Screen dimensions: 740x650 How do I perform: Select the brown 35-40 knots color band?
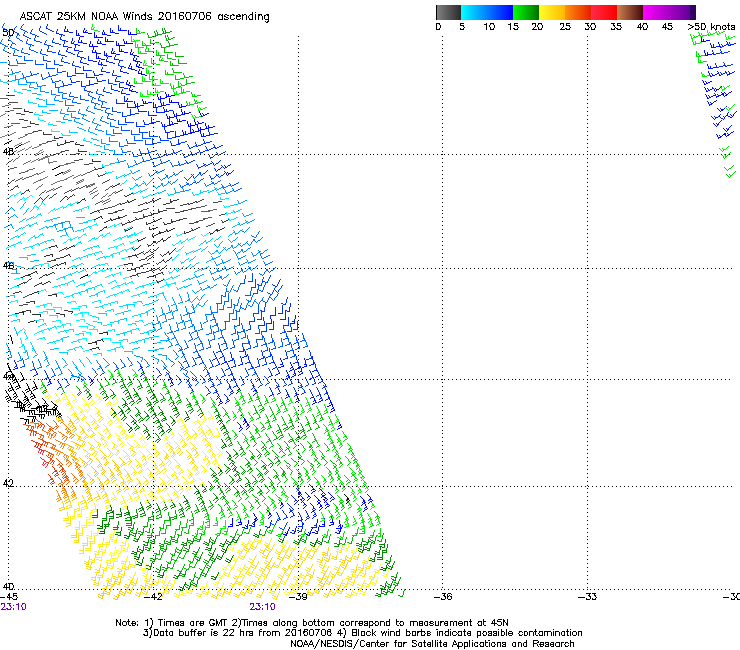point(630,12)
